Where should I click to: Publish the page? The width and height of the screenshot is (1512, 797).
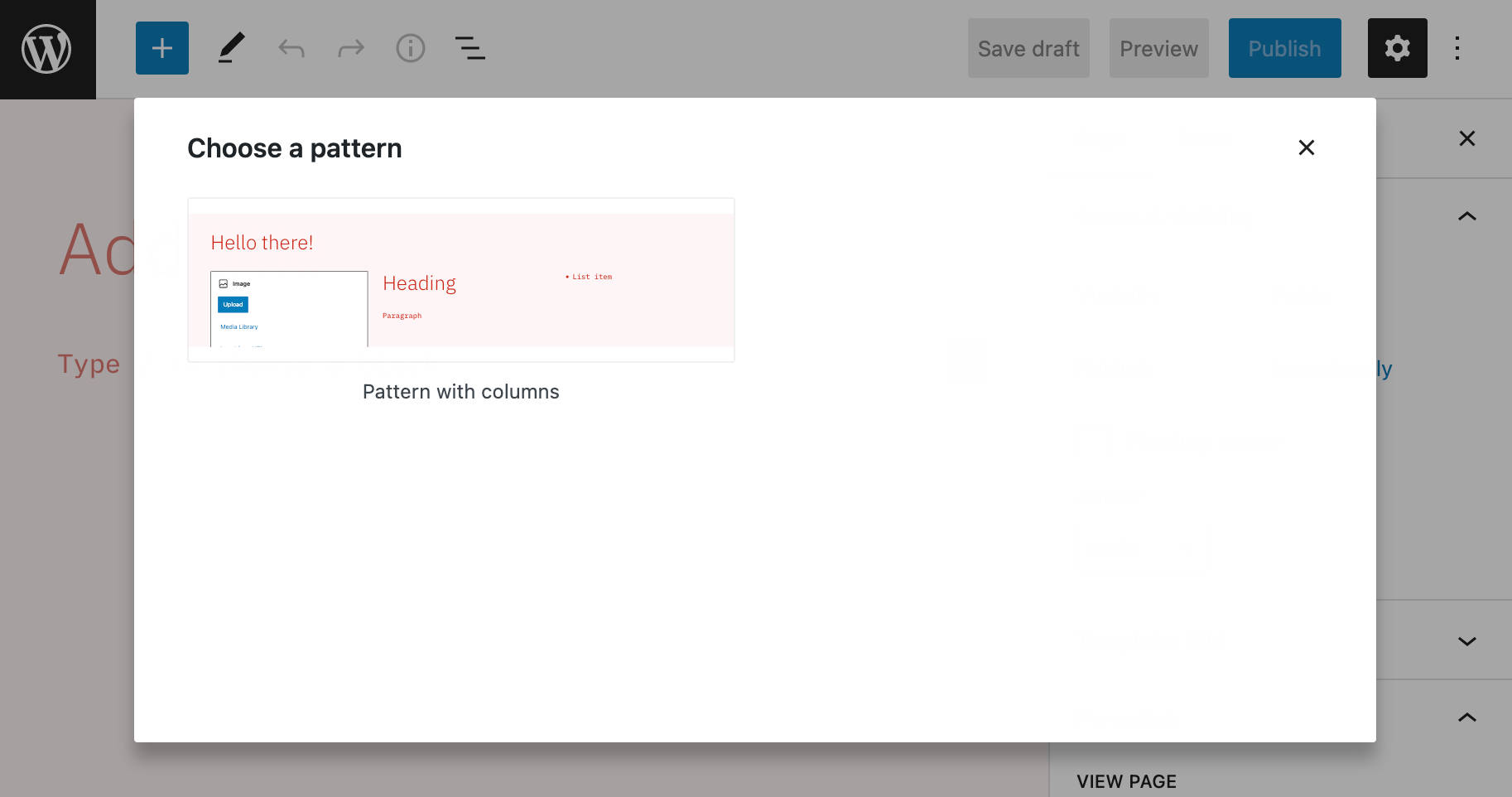[x=1284, y=48]
